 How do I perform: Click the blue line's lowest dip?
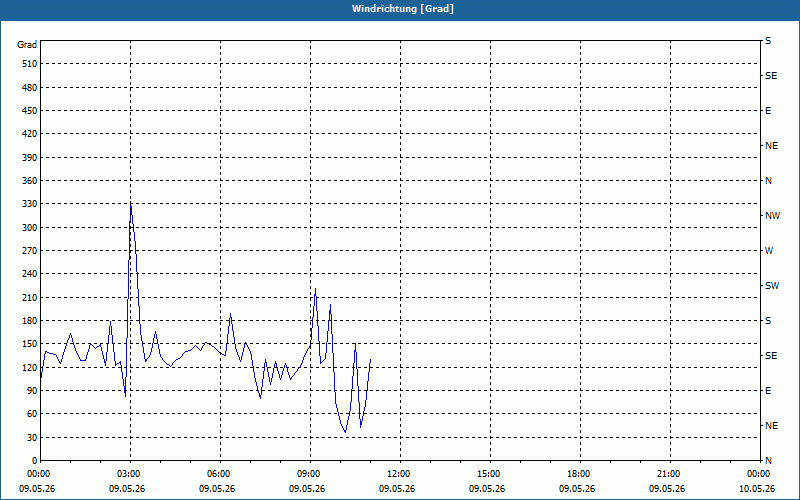tap(345, 433)
